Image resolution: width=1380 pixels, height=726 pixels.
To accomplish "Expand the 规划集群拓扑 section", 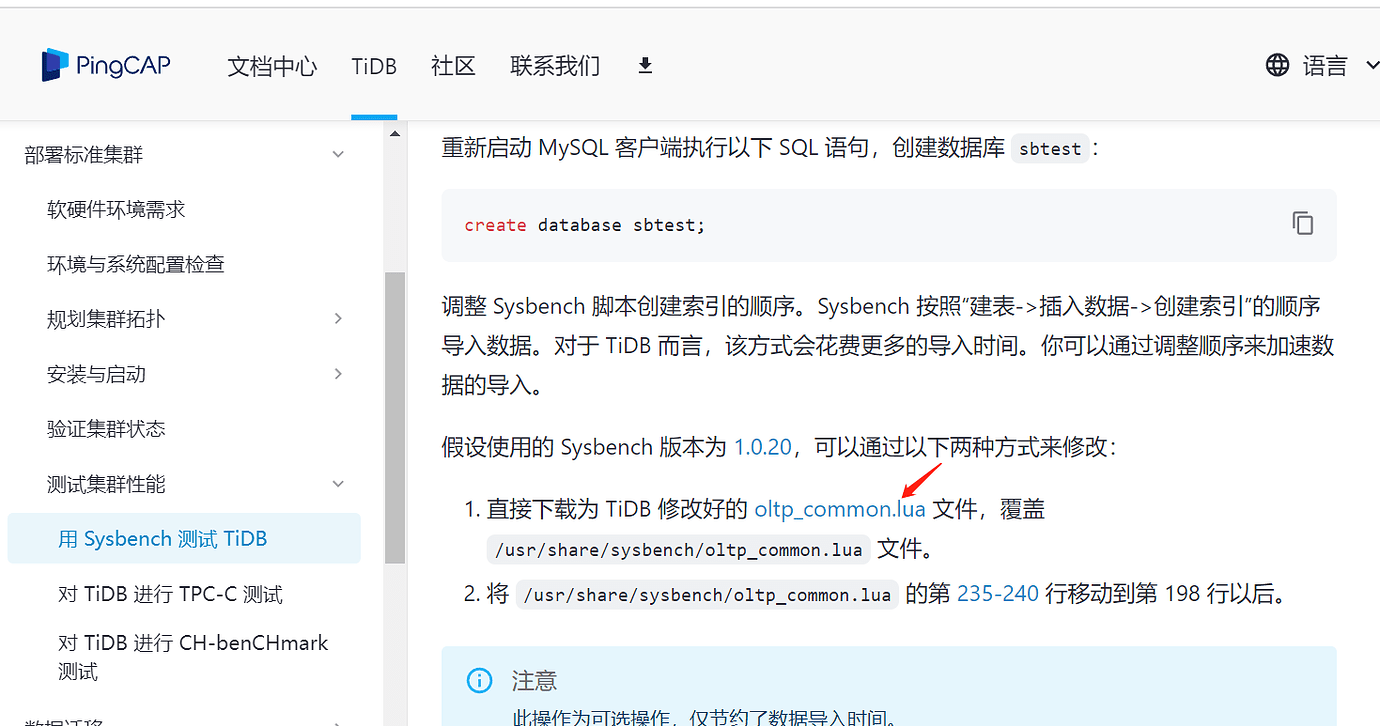I will pos(338,319).
